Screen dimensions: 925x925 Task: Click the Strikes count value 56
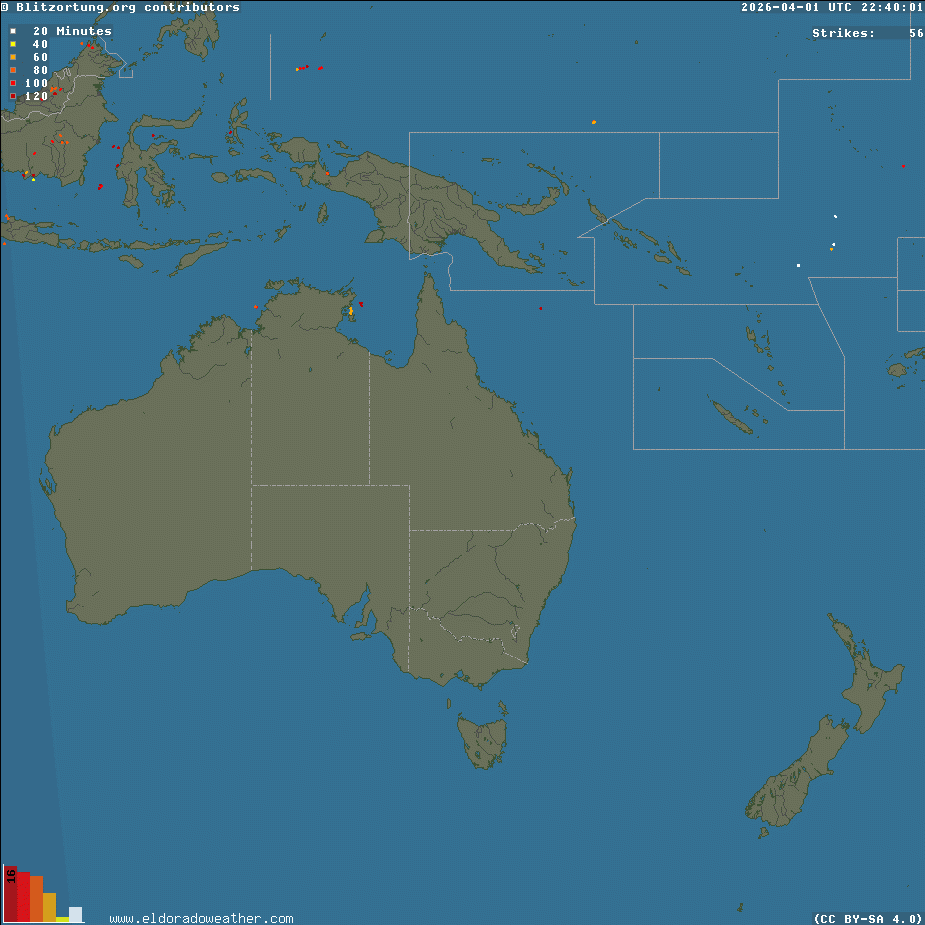pos(915,33)
